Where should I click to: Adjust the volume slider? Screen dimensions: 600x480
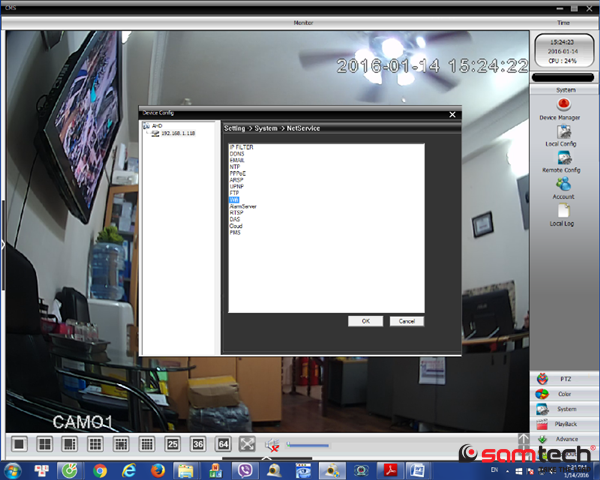(x=308, y=444)
